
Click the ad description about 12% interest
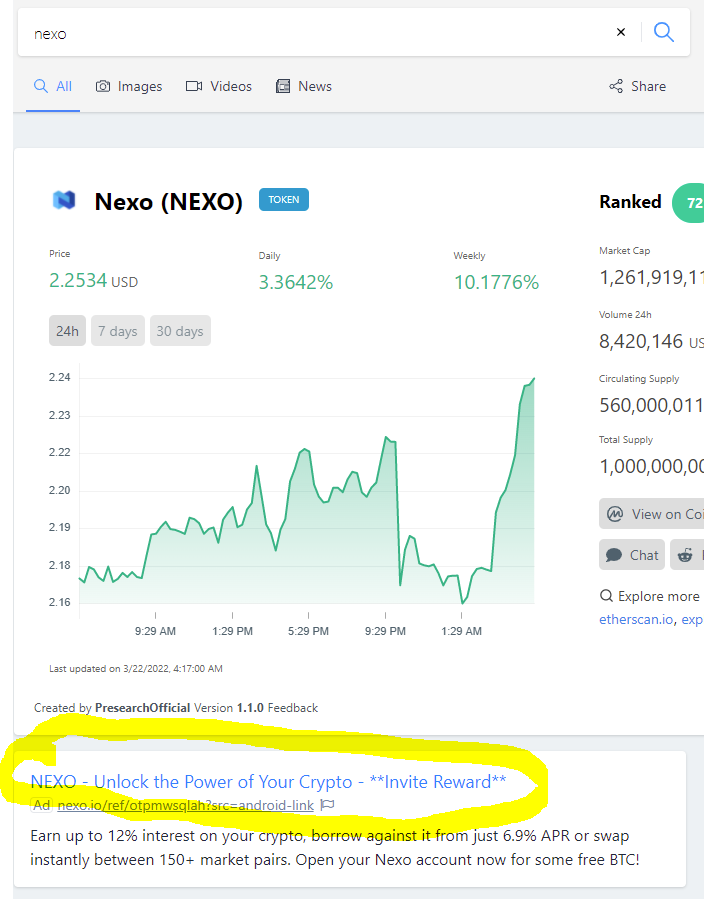click(335, 848)
